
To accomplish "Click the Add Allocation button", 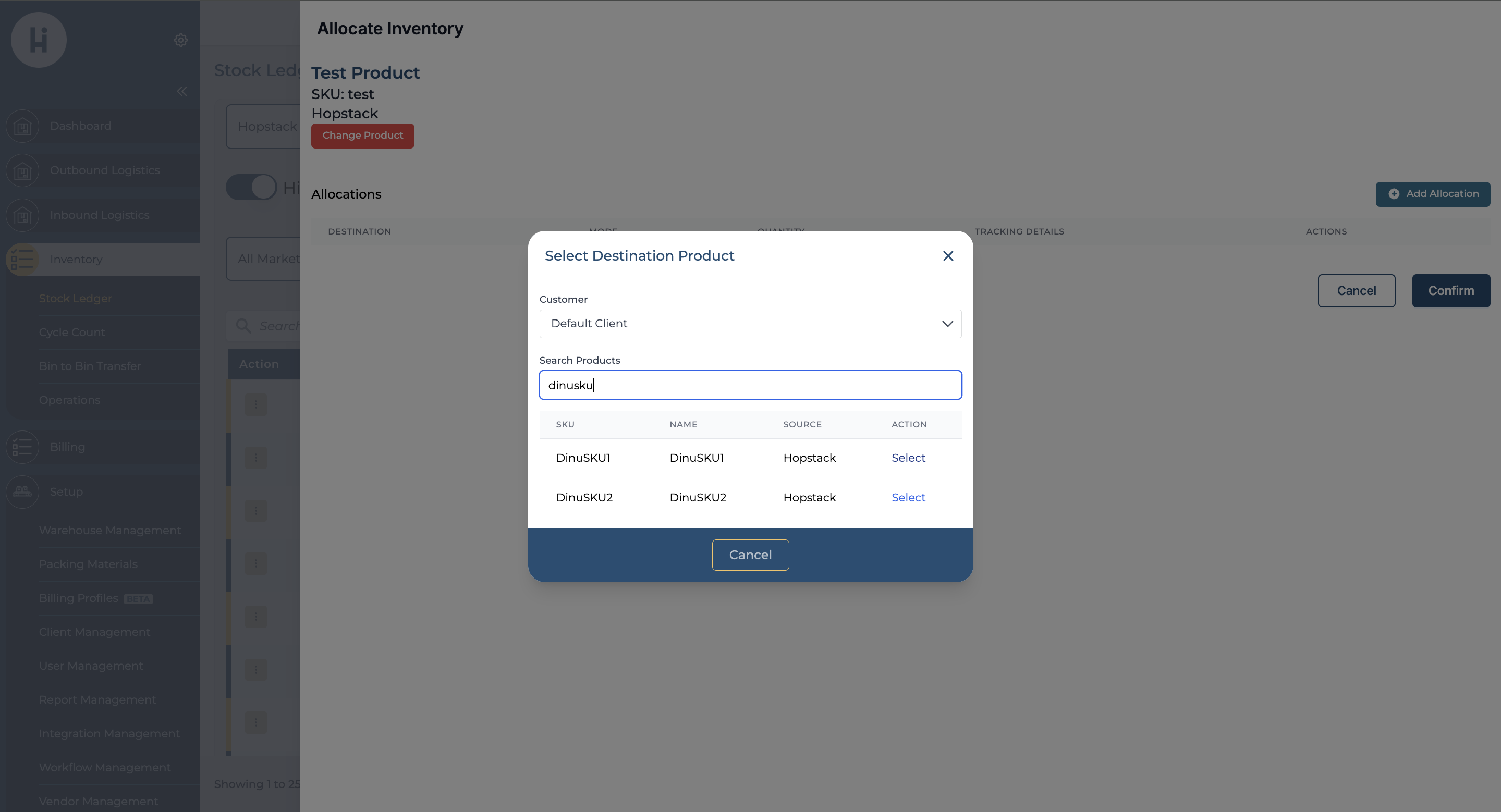I will (1432, 194).
